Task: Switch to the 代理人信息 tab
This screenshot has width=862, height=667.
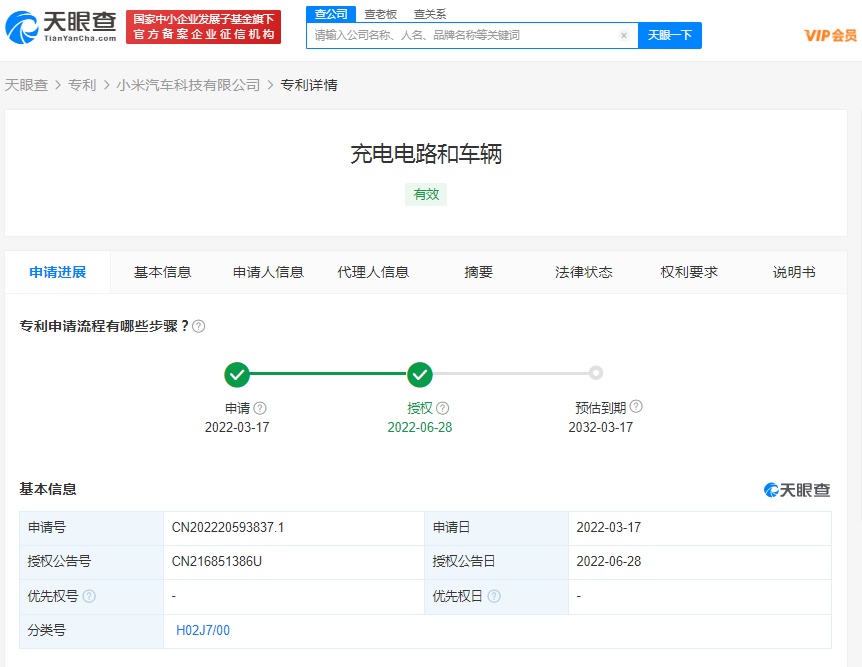Action: point(373,272)
